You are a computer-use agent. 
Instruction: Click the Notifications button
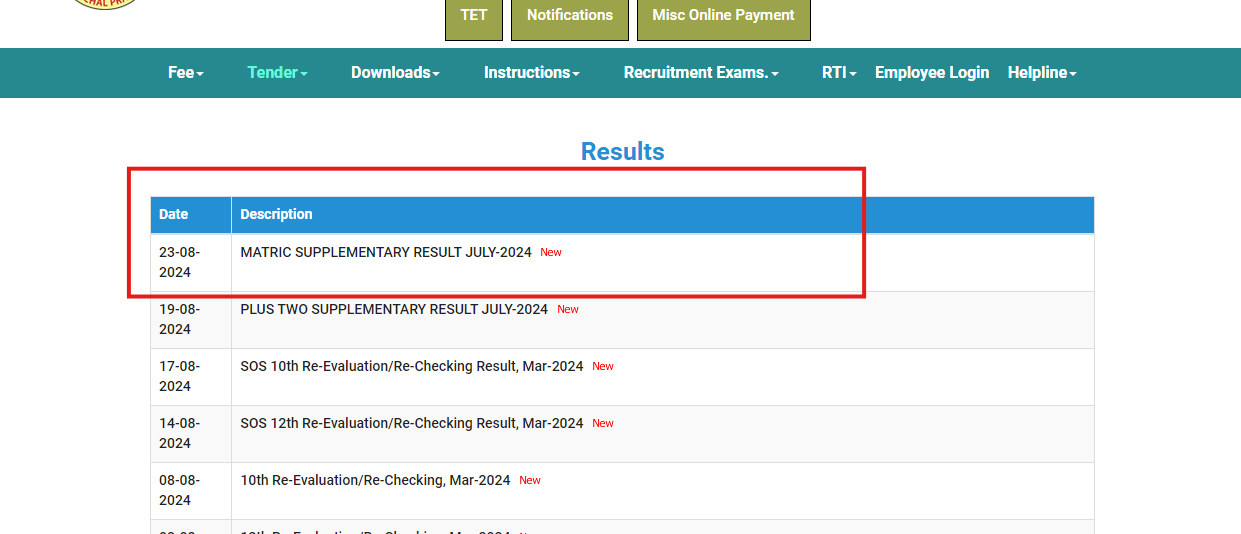click(x=570, y=17)
